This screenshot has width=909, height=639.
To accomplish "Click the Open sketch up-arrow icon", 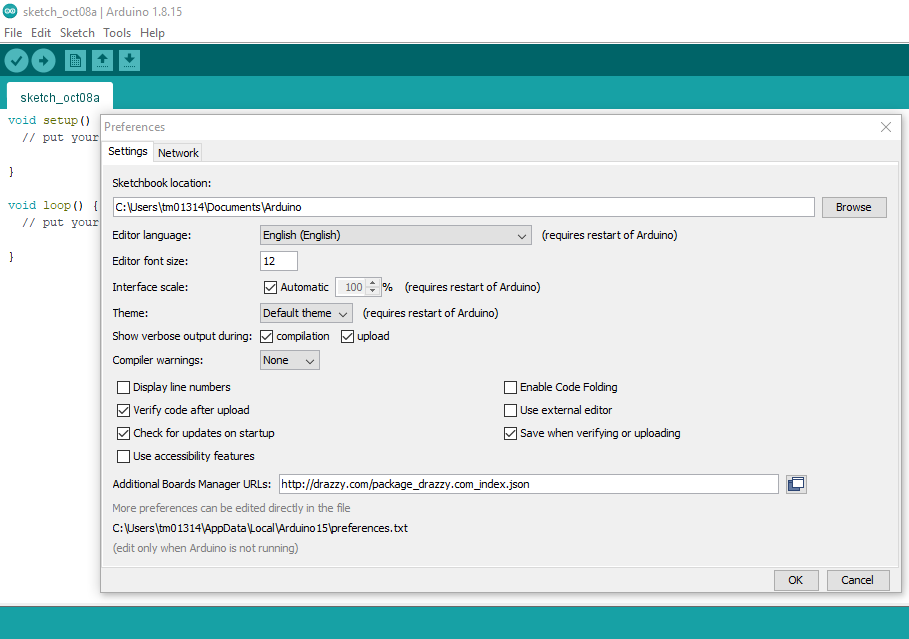I will click(x=103, y=60).
